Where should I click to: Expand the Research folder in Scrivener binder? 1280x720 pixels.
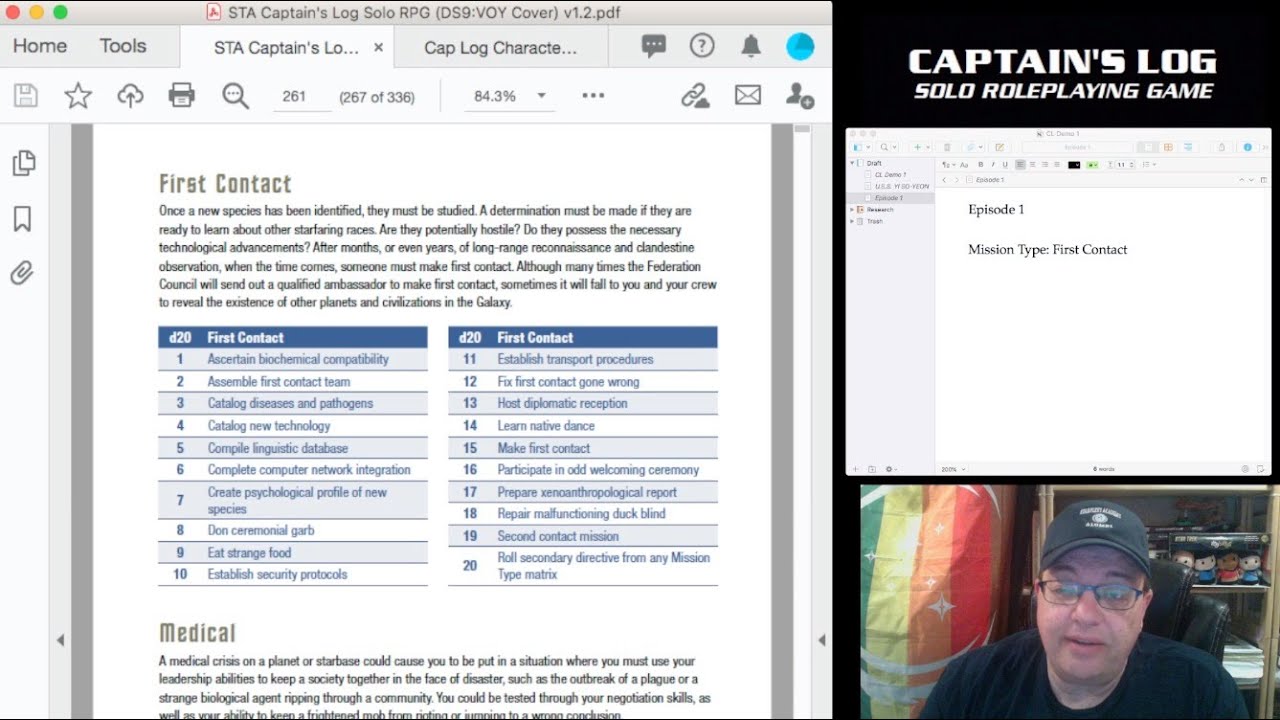pyautogui.click(x=853, y=210)
